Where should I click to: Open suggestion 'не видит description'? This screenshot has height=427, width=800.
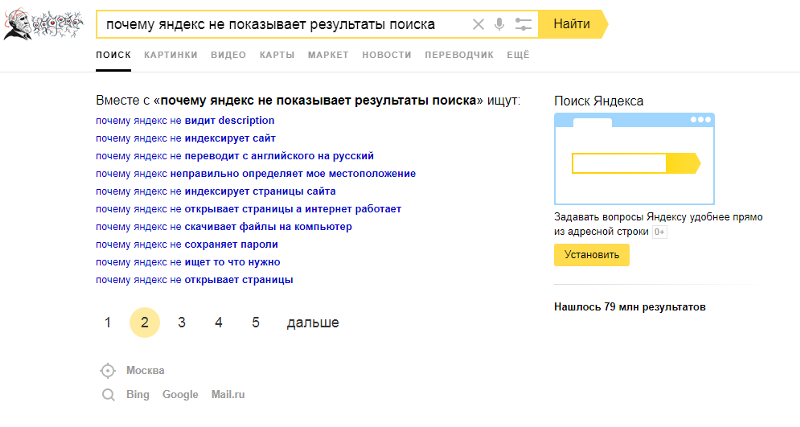tap(185, 120)
